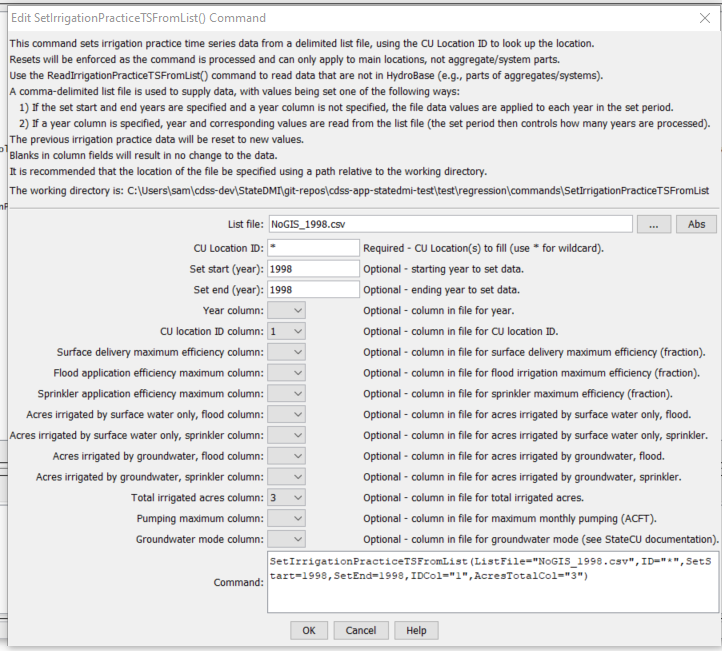
Task: Click the 'Command:' label
Action: 239,582
